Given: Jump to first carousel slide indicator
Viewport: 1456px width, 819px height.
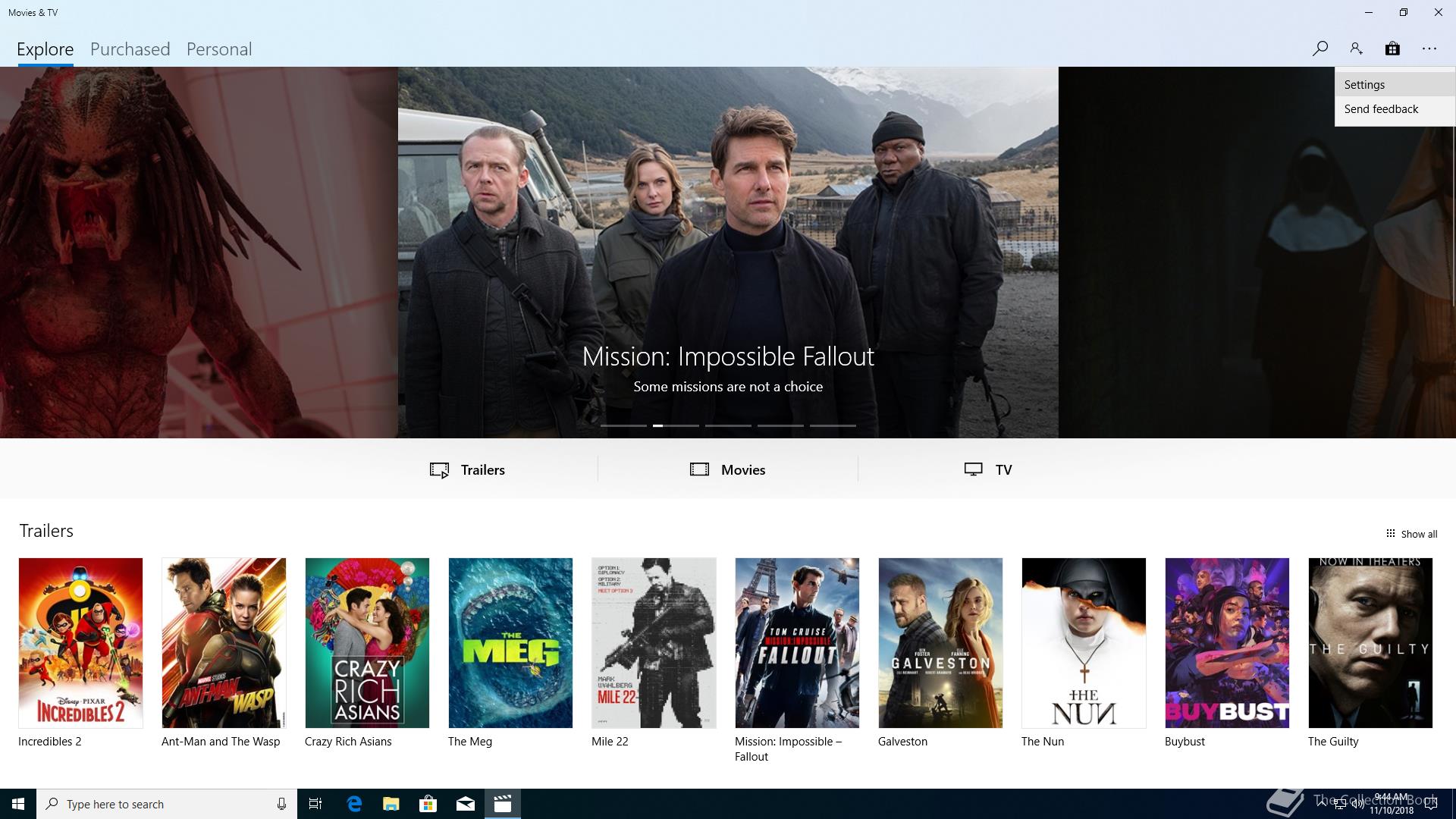Looking at the screenshot, I should pyautogui.click(x=623, y=425).
